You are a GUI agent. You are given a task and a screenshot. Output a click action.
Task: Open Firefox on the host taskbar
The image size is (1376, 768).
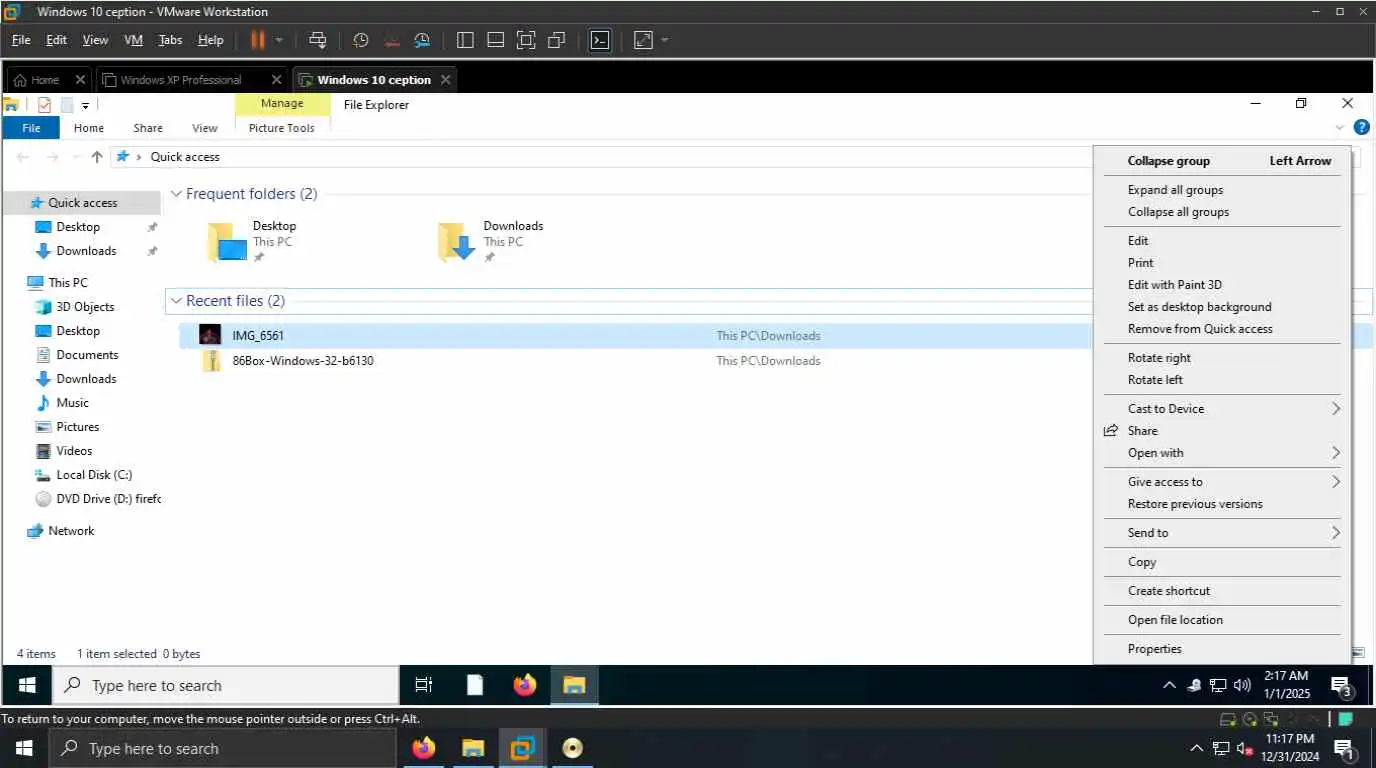tap(424, 748)
